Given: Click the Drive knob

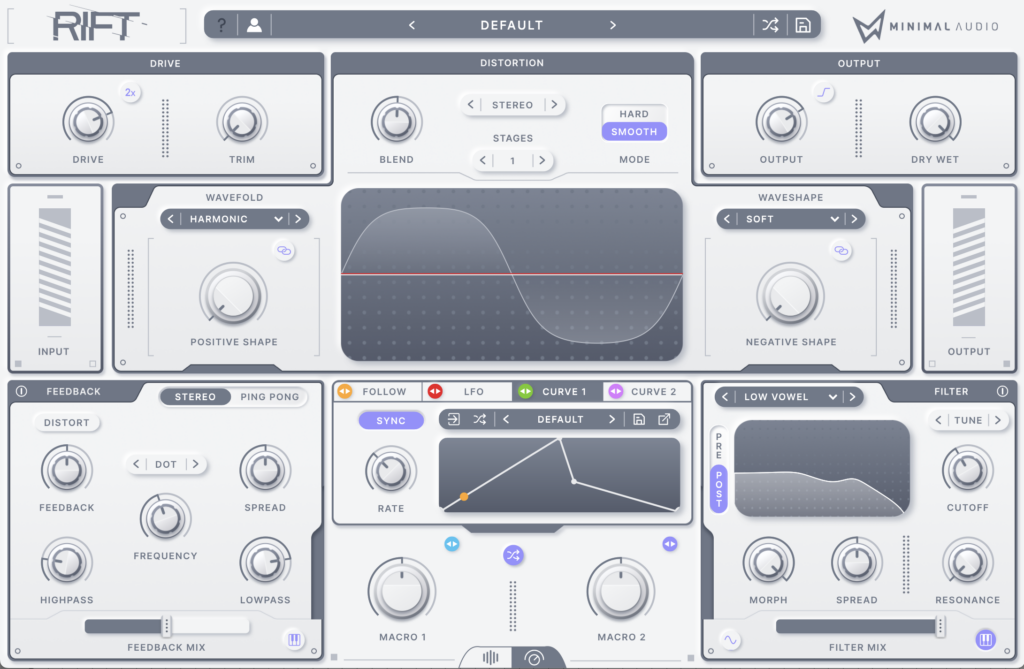Looking at the screenshot, I should (x=88, y=122).
